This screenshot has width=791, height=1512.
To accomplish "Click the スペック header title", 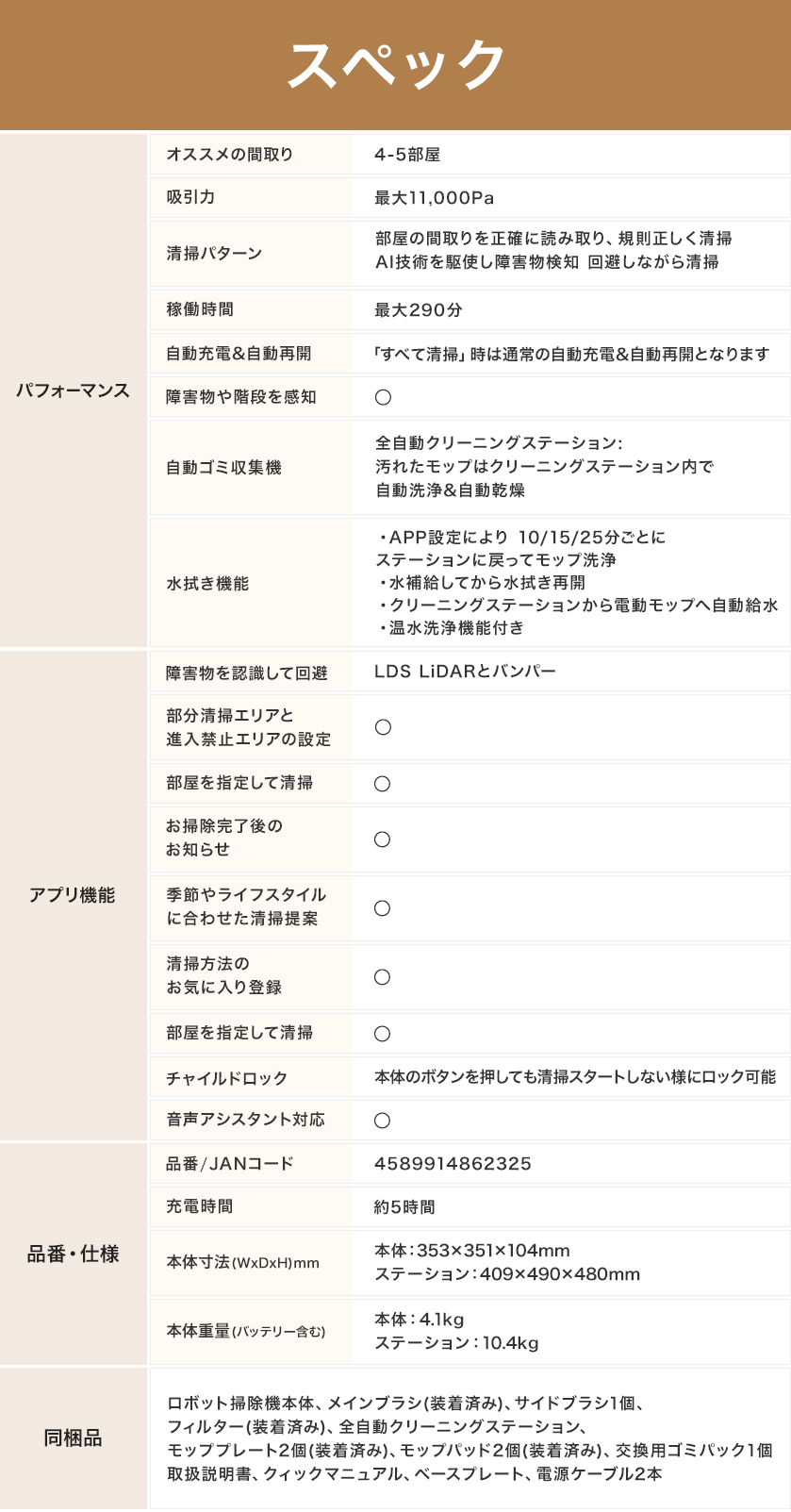I will pyautogui.click(x=396, y=65).
